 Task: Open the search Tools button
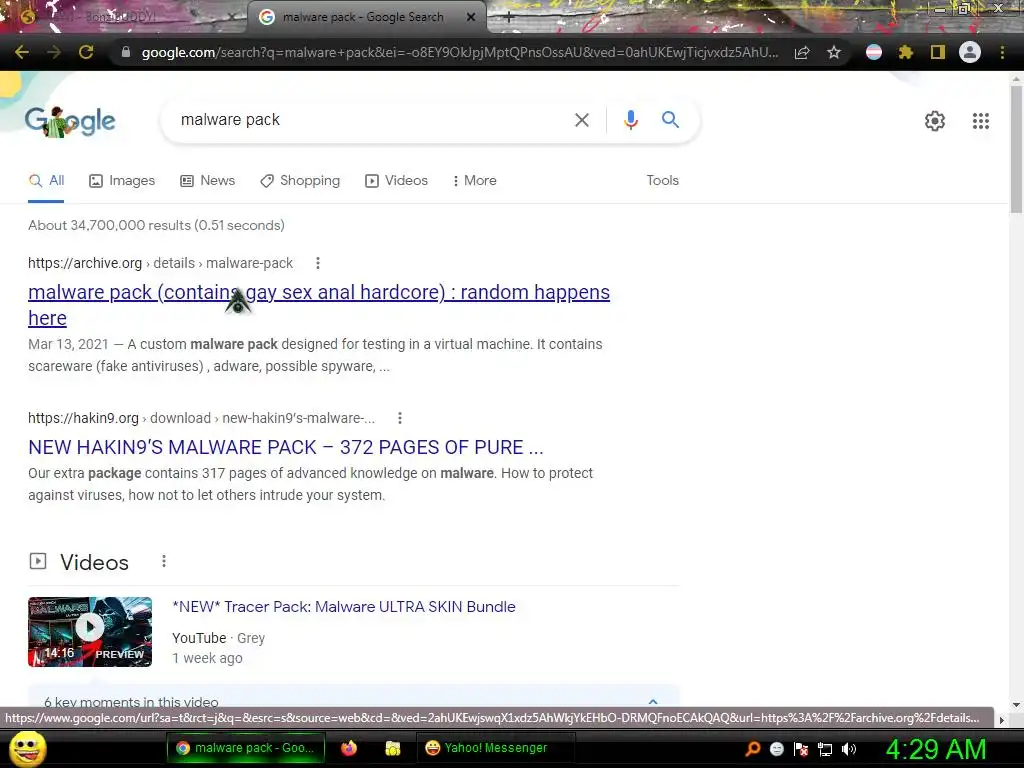point(663,180)
